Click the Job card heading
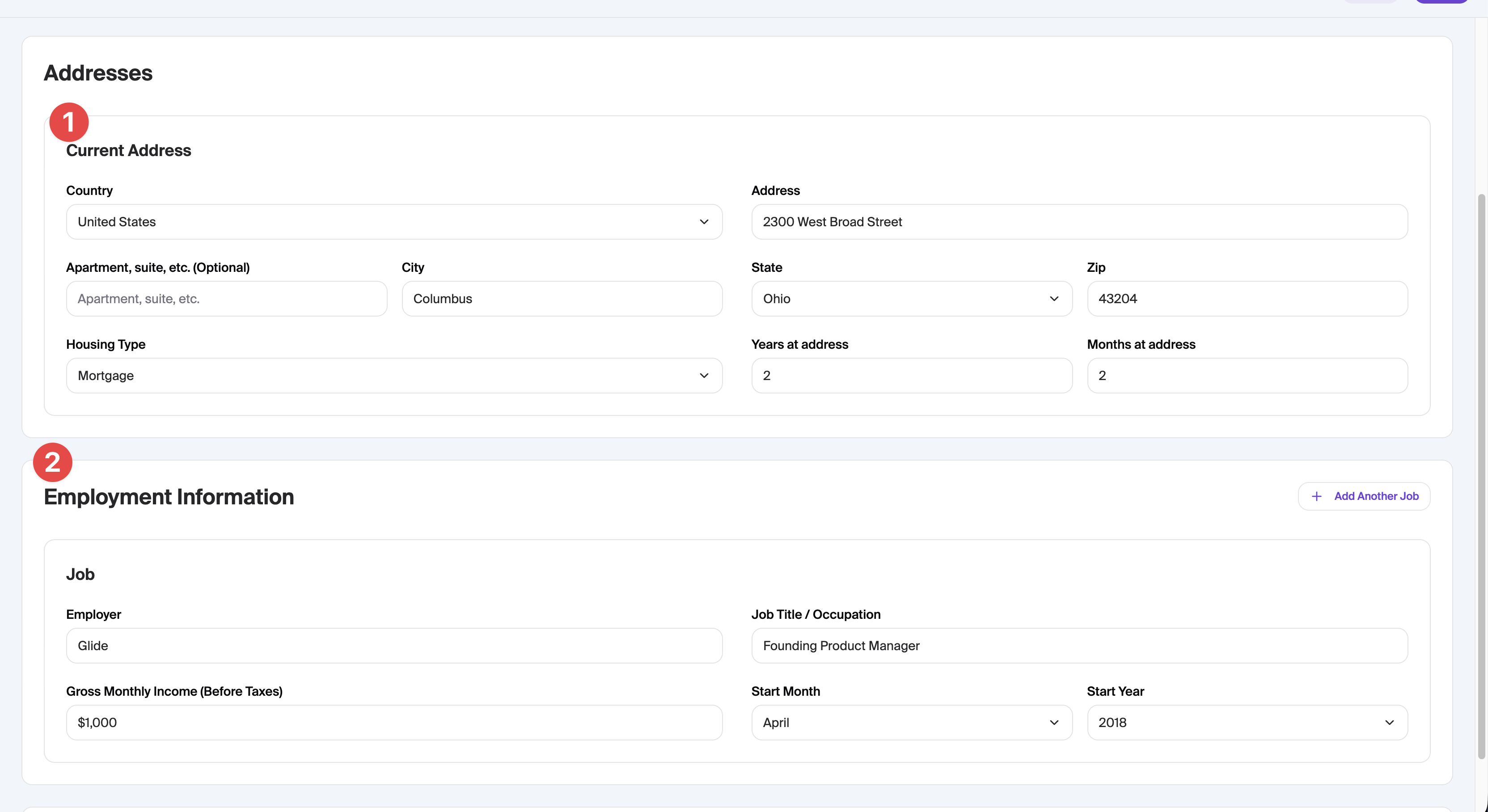This screenshot has height=812, width=1488. coord(80,574)
